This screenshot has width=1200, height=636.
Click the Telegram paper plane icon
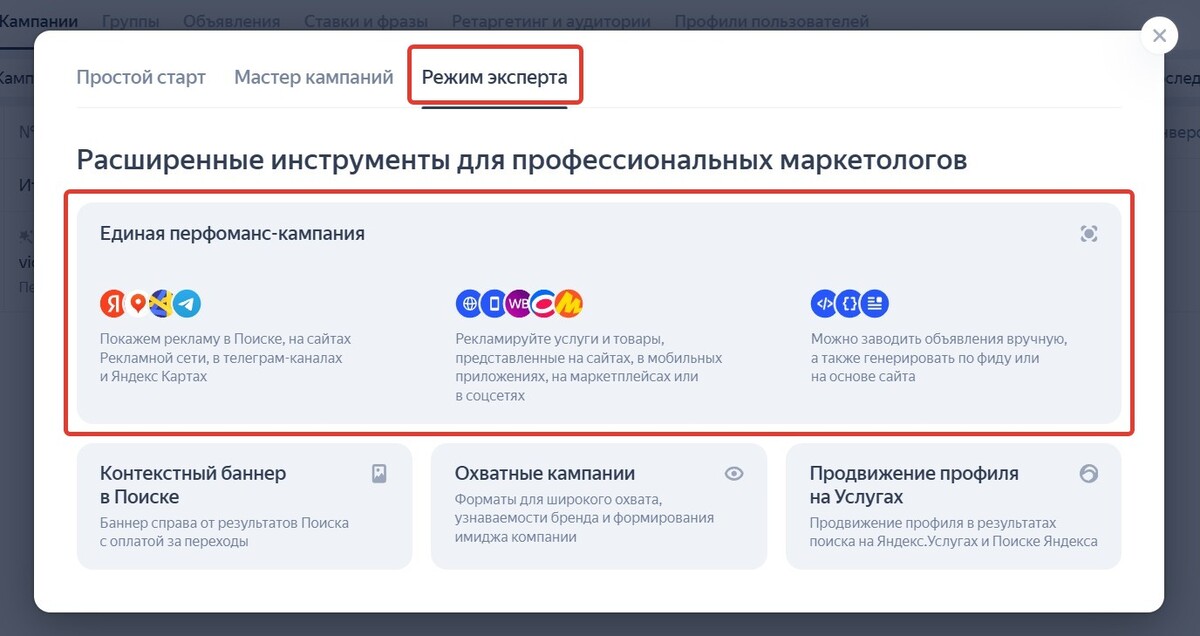[x=187, y=303]
